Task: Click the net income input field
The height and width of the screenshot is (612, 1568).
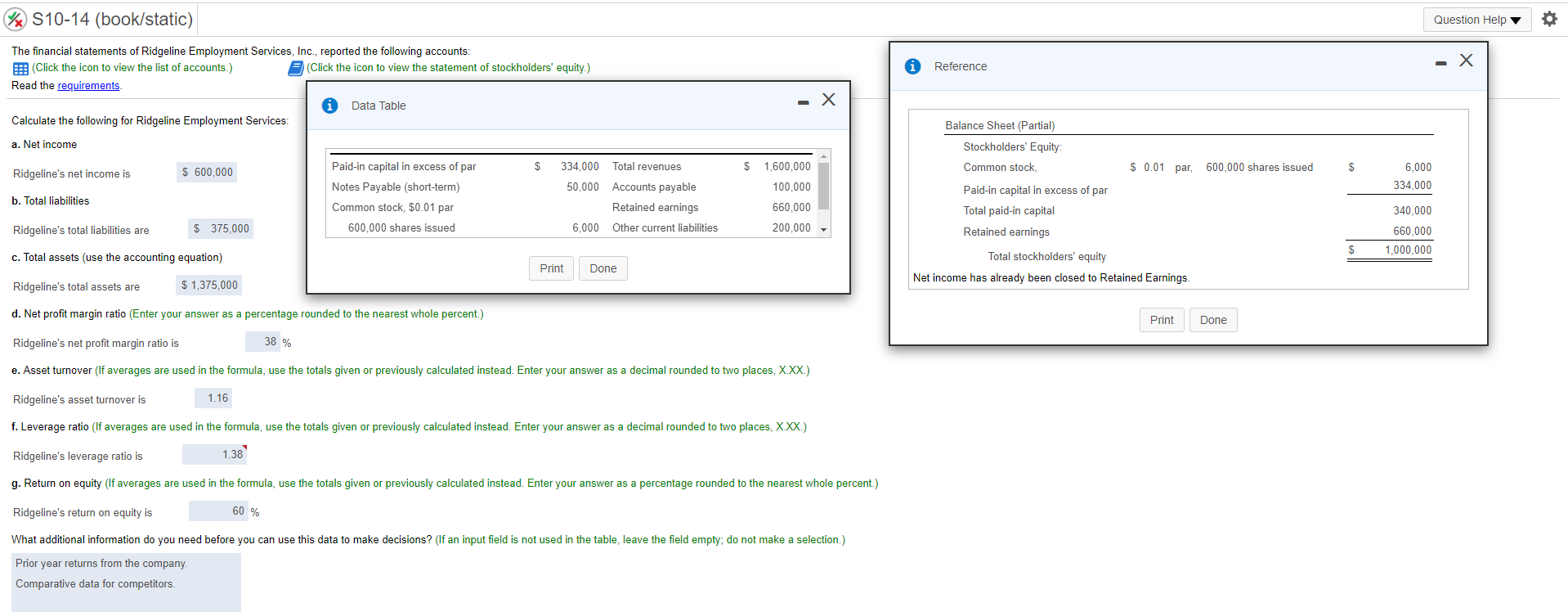Action: (x=207, y=173)
